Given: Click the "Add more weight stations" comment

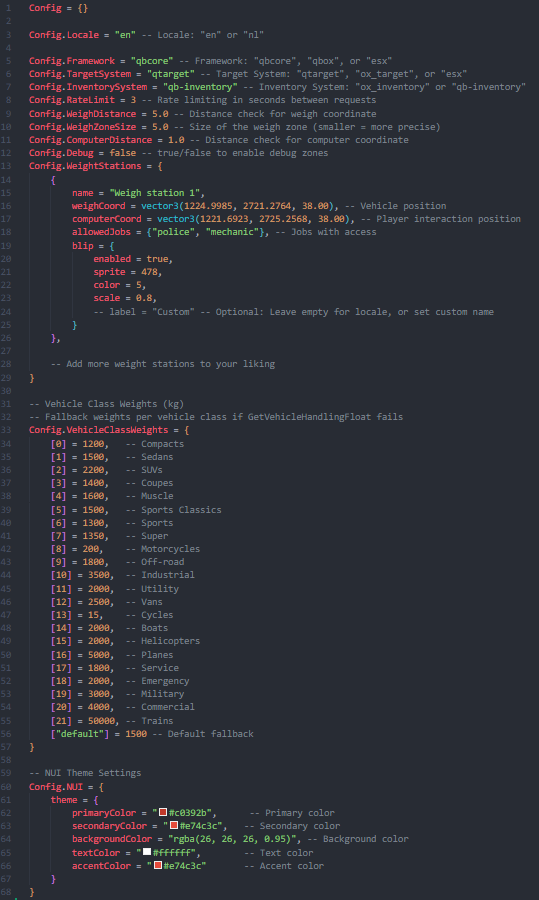Looking at the screenshot, I should [x=162, y=364].
